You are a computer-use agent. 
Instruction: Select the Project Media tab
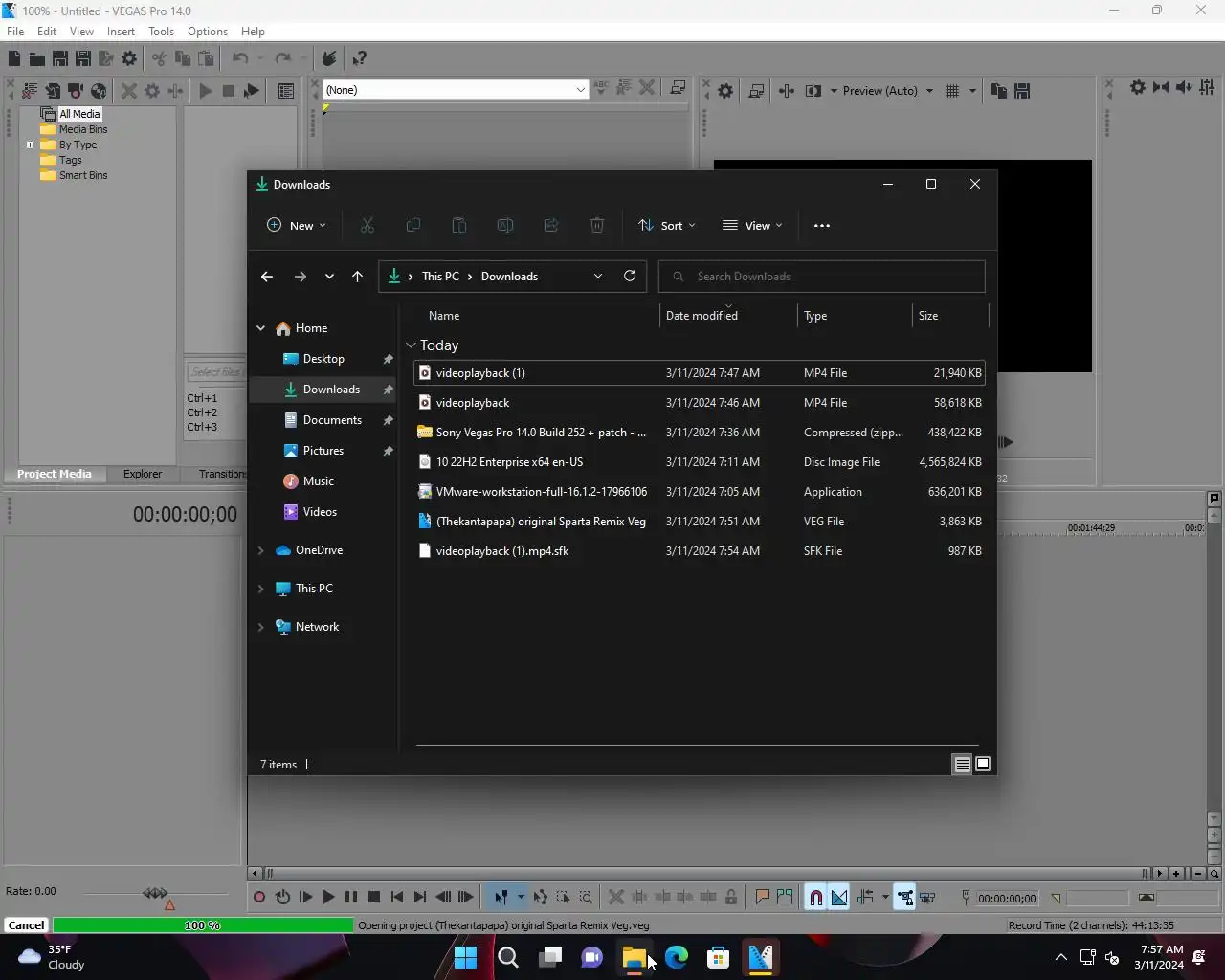click(55, 474)
